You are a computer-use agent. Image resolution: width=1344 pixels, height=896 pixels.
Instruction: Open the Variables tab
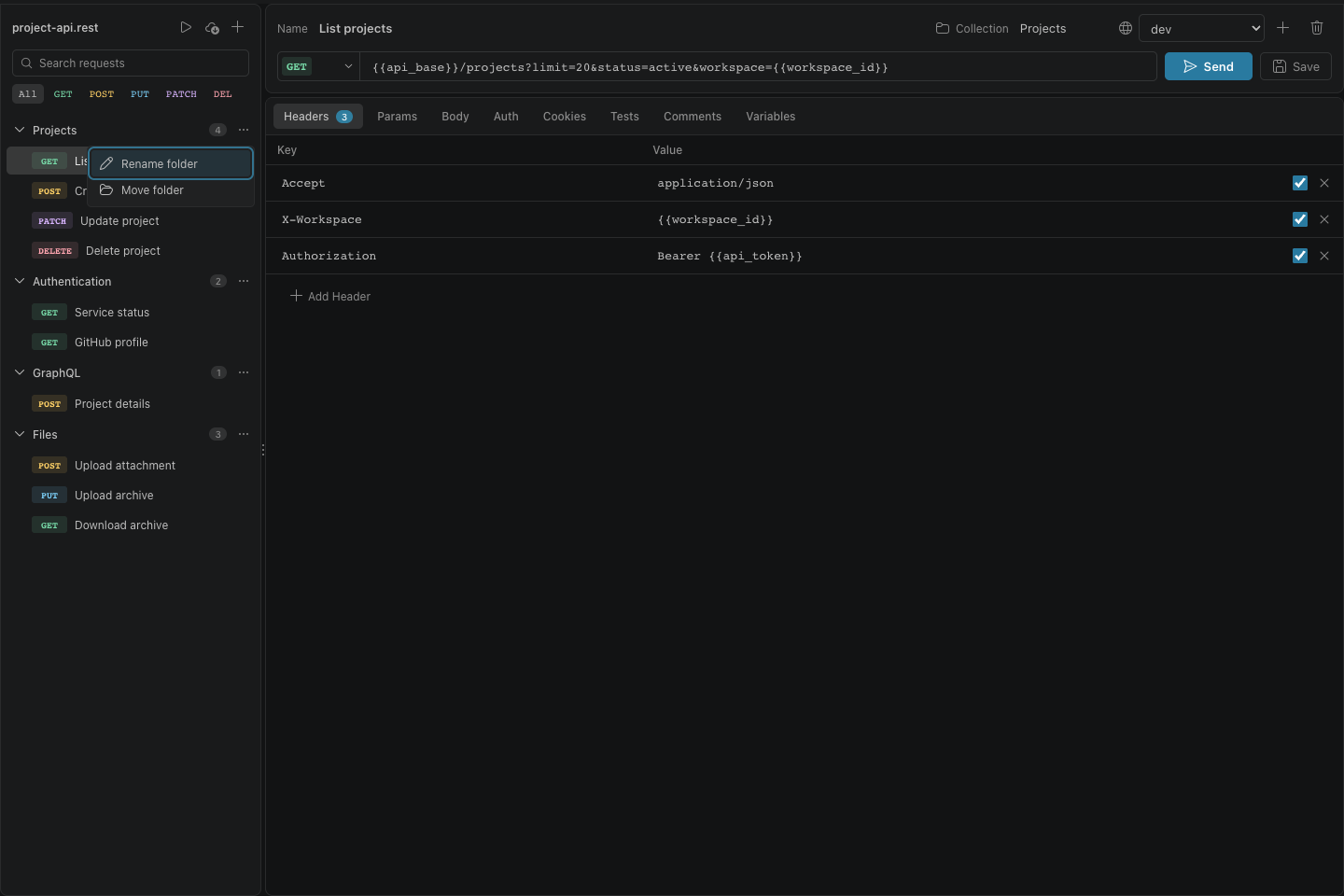point(771,117)
